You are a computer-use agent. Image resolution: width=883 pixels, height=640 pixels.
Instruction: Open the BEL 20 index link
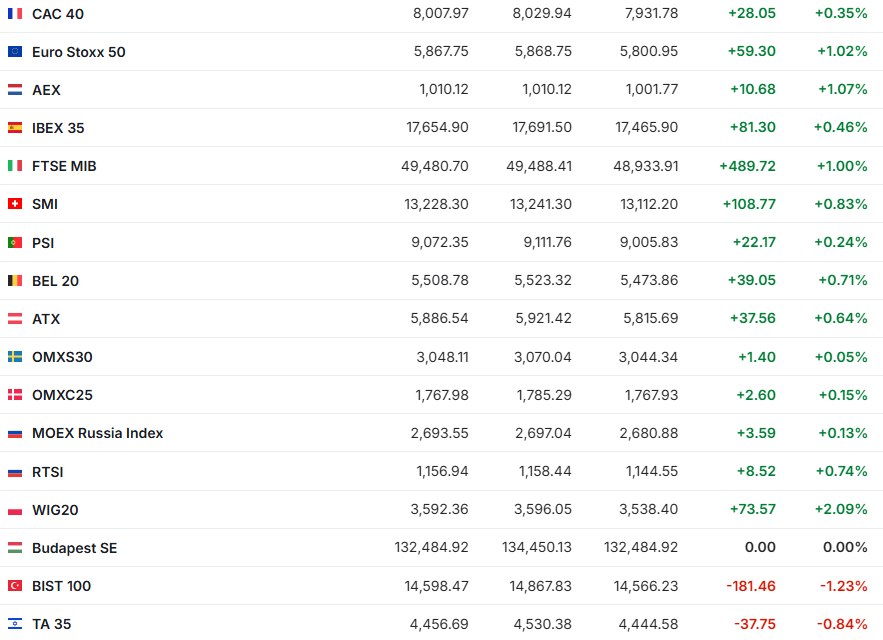pyautogui.click(x=55, y=281)
